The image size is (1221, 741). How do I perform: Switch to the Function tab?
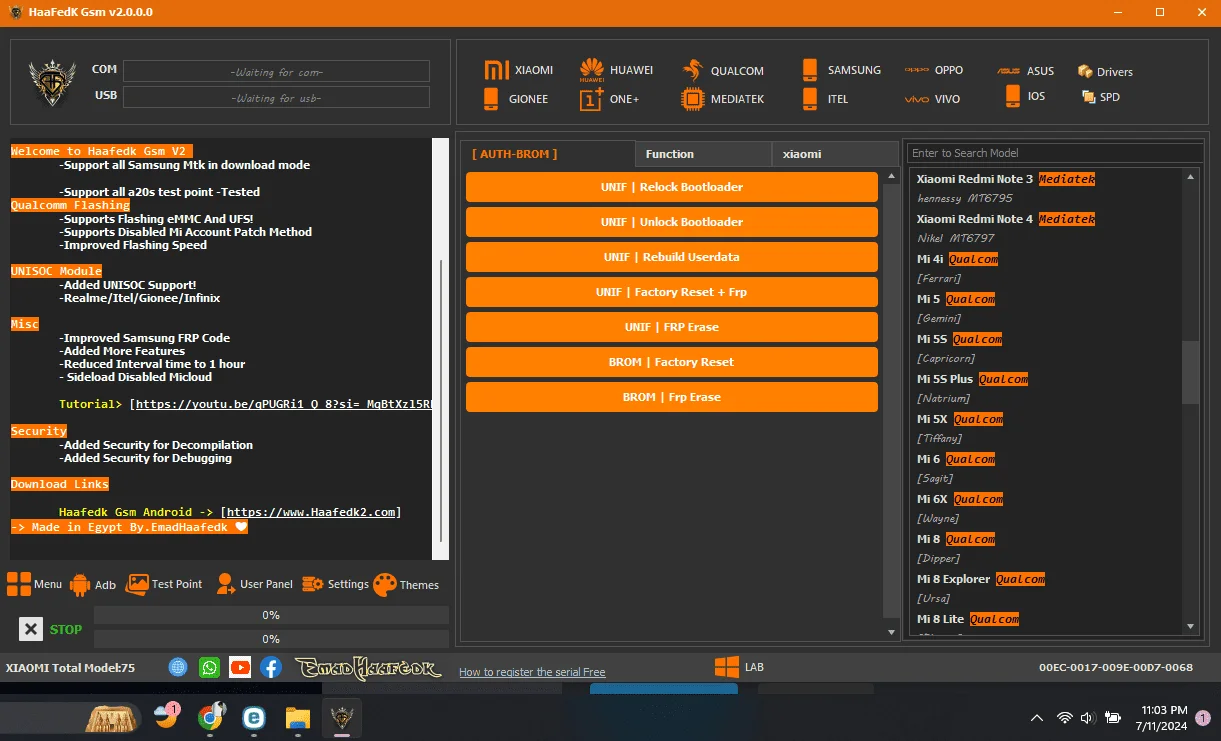pyautogui.click(x=703, y=154)
